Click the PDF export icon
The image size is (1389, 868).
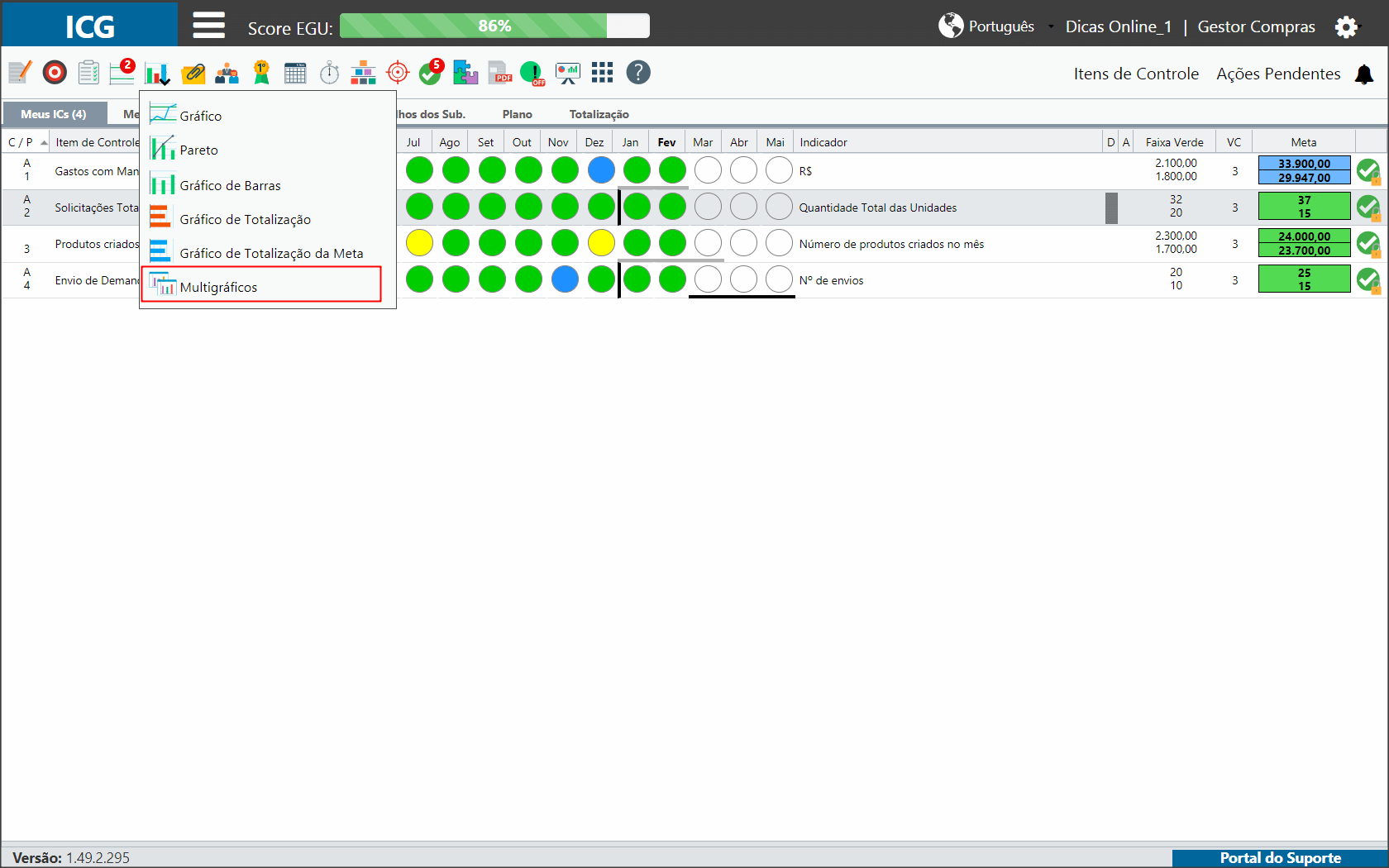[x=499, y=73]
